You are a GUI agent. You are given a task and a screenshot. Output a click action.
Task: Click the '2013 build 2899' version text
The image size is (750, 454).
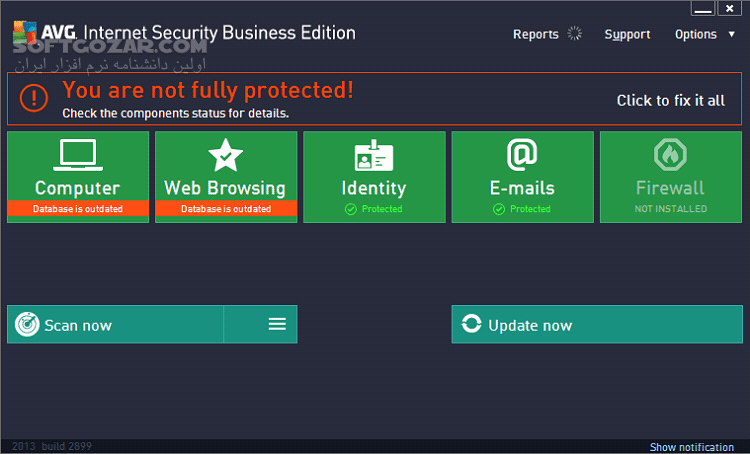(x=52, y=446)
